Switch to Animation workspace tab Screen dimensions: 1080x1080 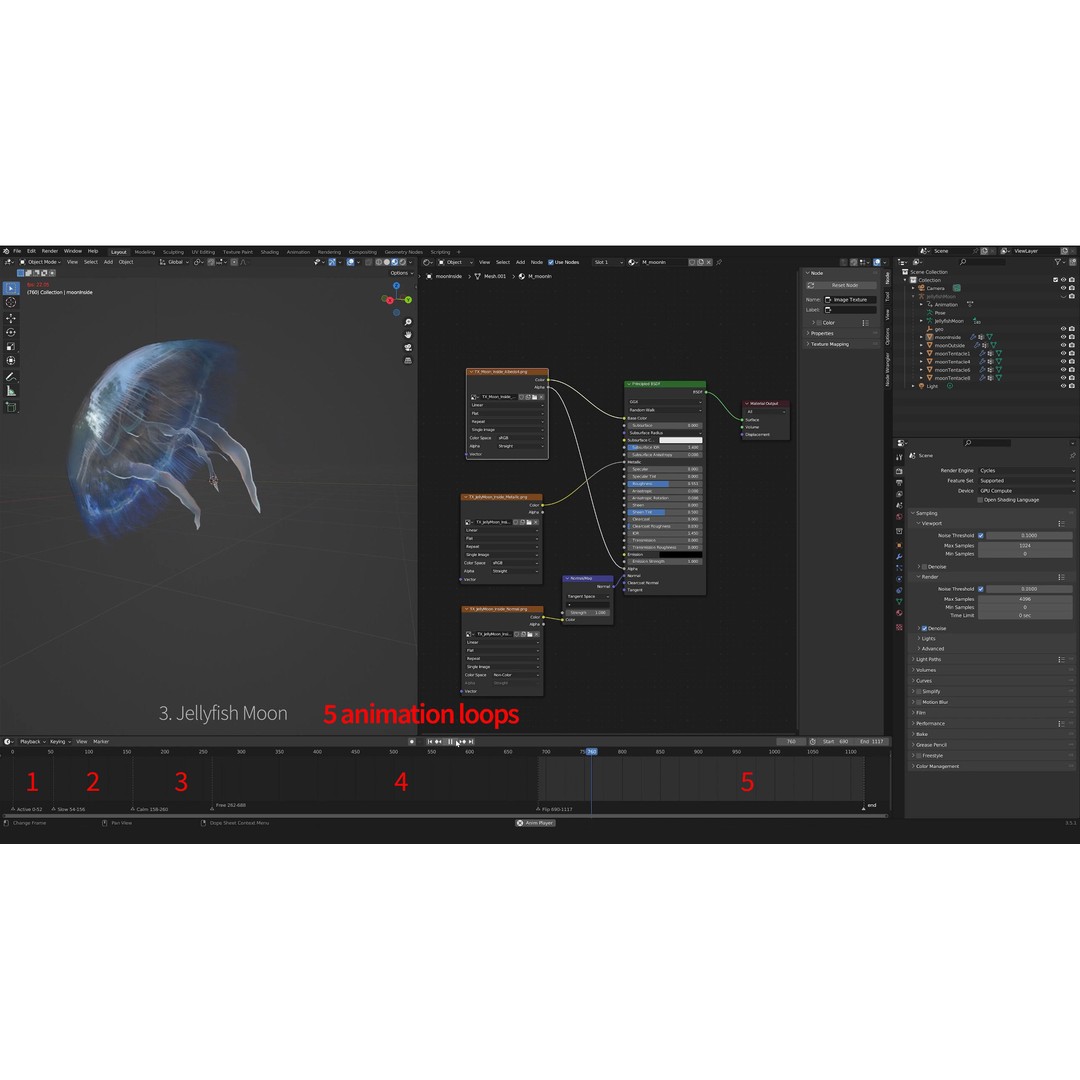point(298,252)
